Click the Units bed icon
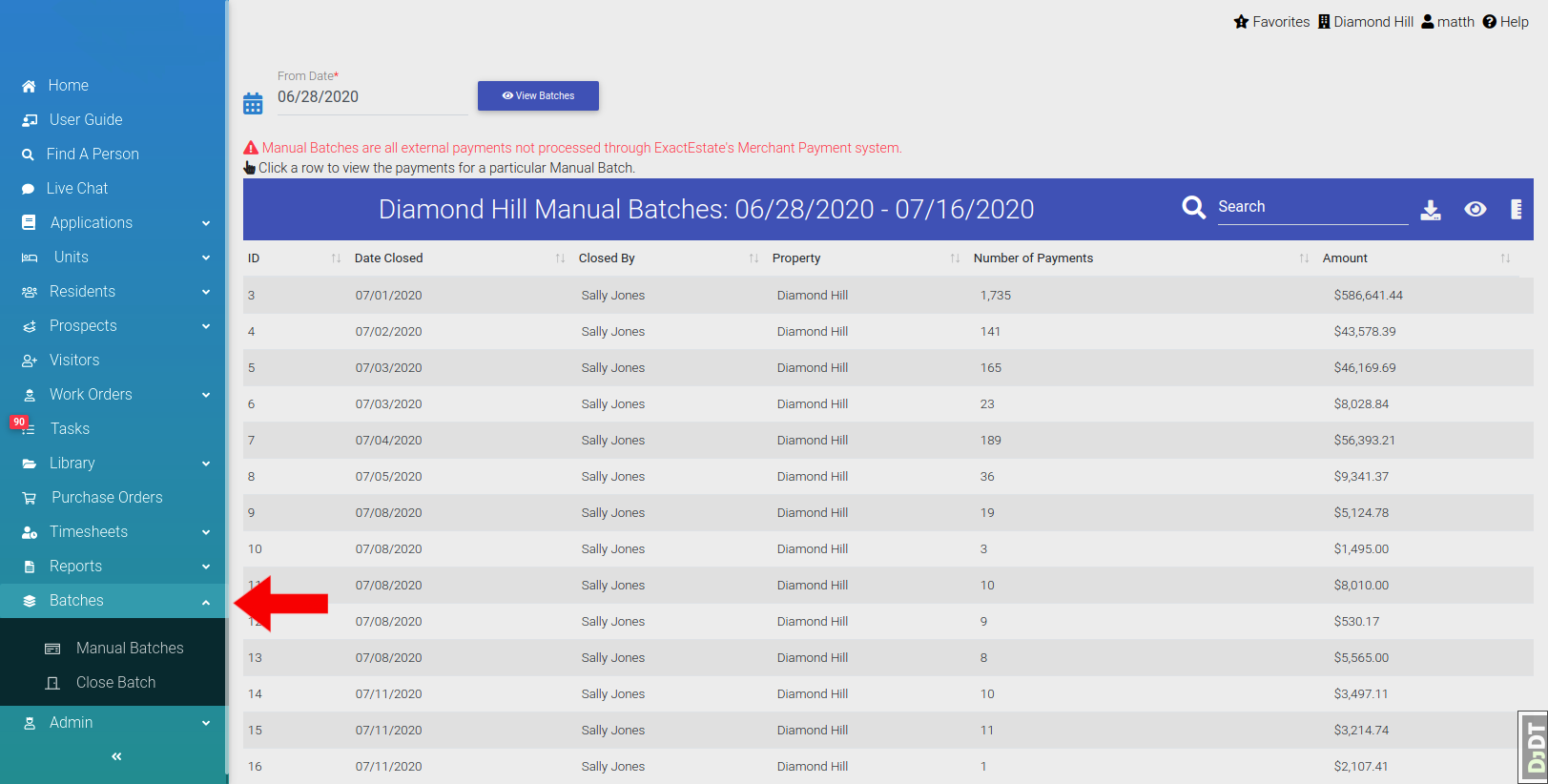Image resolution: width=1548 pixels, height=784 pixels. pyautogui.click(x=30, y=258)
